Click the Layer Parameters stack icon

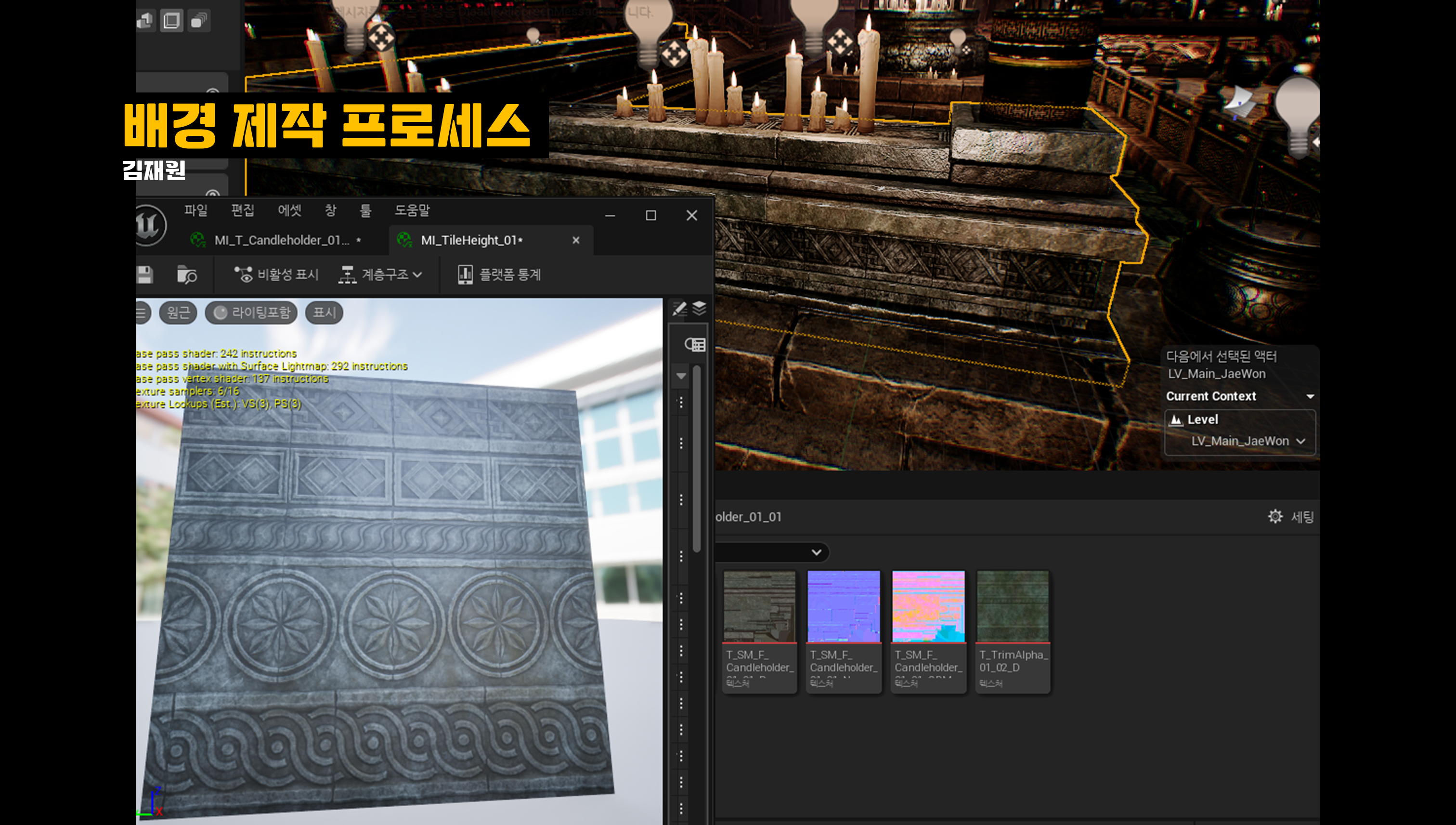tap(700, 309)
